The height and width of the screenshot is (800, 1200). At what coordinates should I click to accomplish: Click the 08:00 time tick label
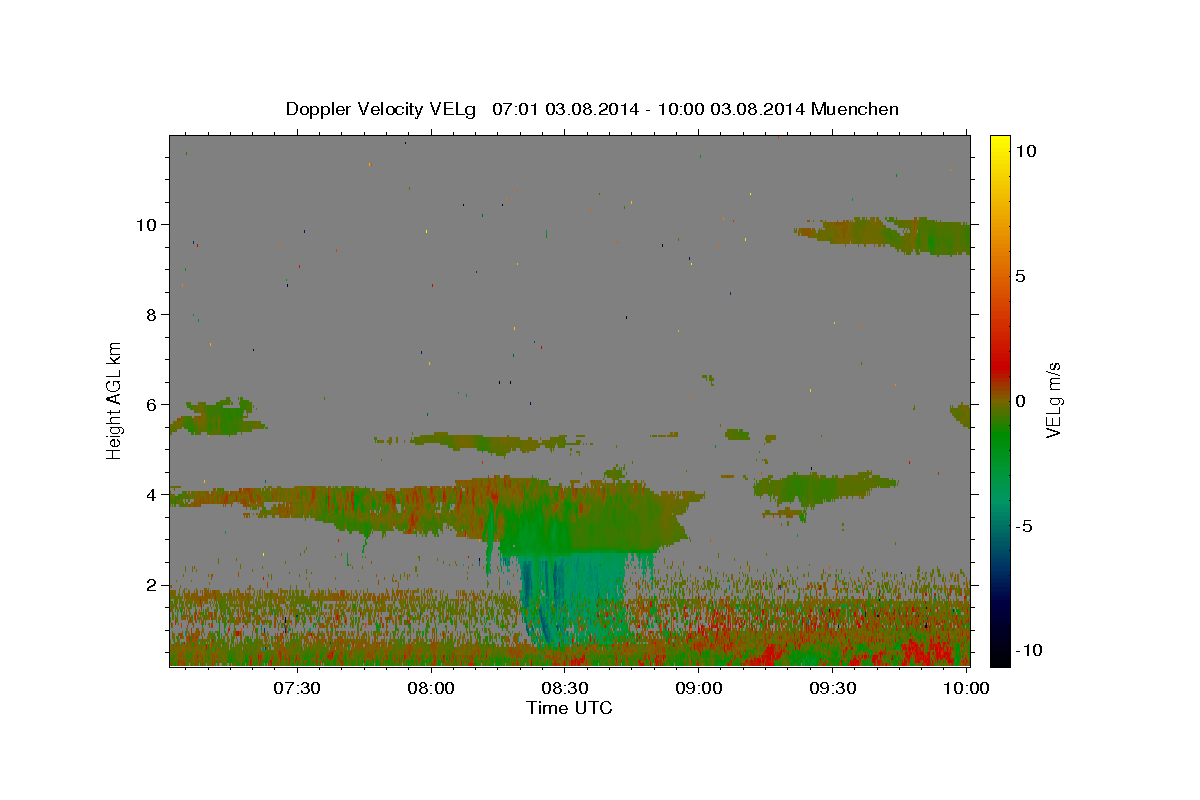(x=431, y=688)
